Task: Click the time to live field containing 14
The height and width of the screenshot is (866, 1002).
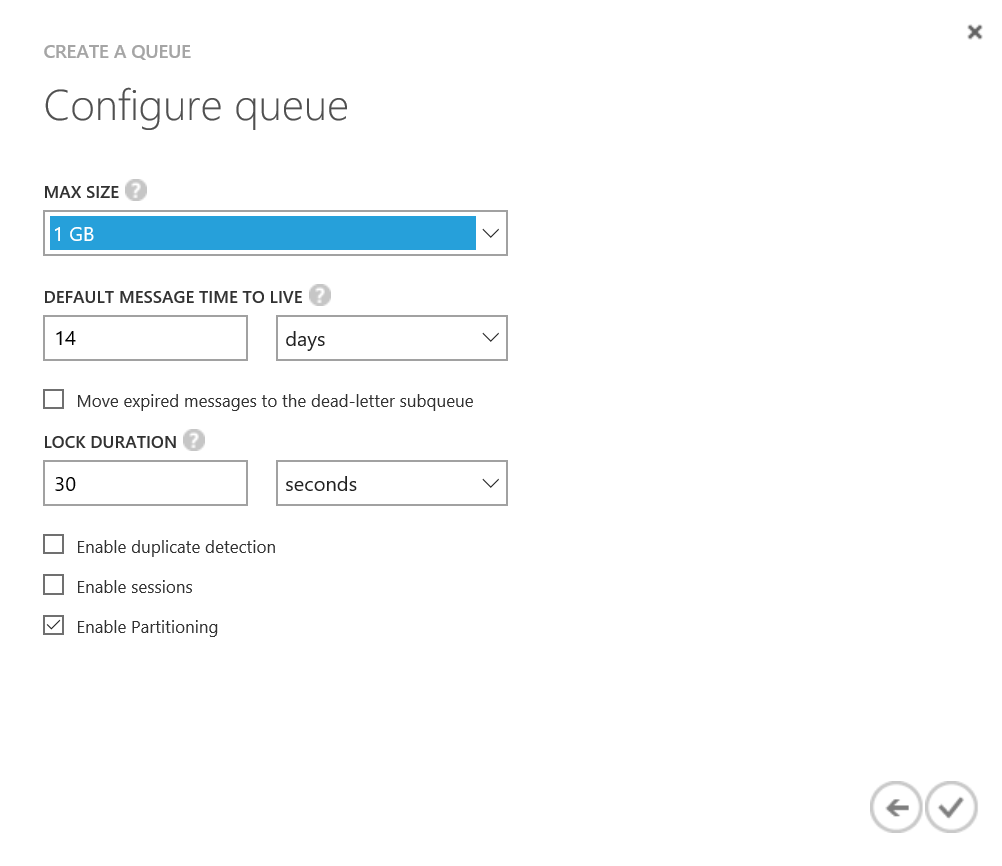Action: click(x=146, y=339)
